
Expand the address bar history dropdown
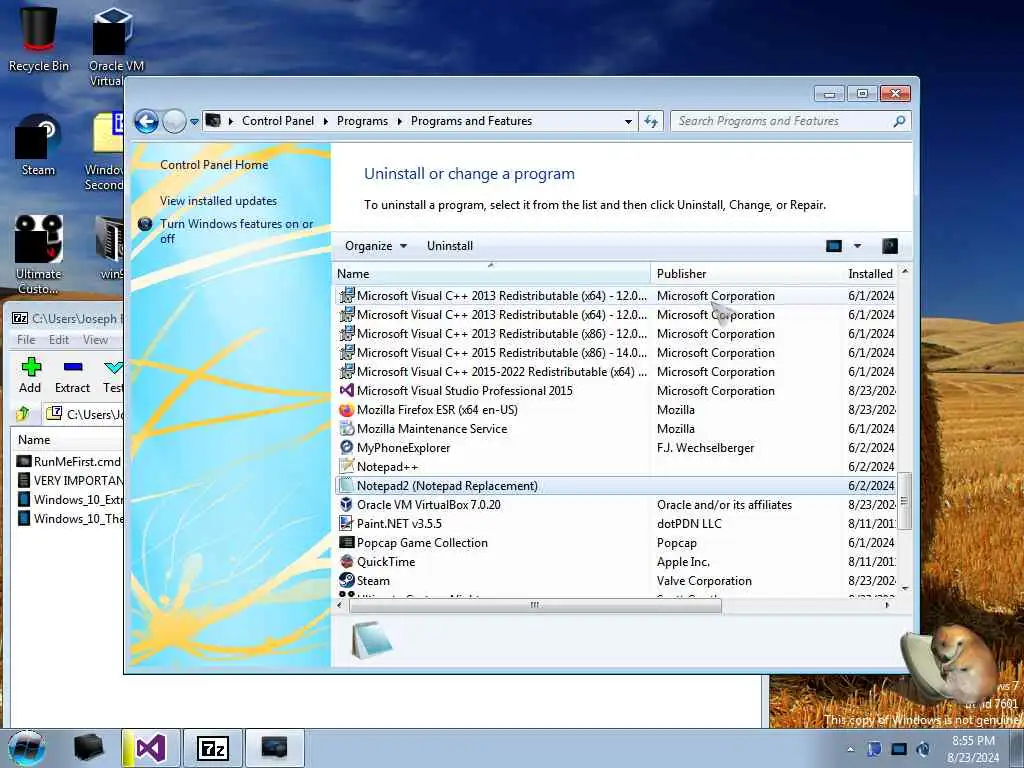pos(628,121)
